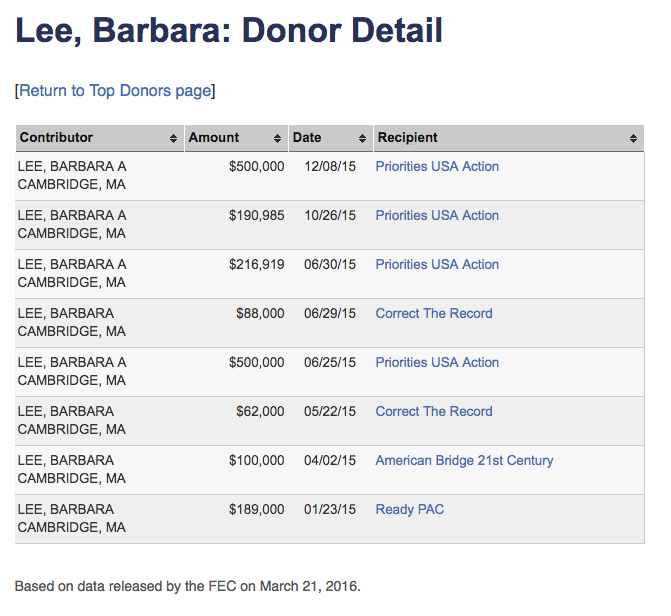Open the Ready PAC recipient link
The image size is (671, 616).
click(x=409, y=510)
